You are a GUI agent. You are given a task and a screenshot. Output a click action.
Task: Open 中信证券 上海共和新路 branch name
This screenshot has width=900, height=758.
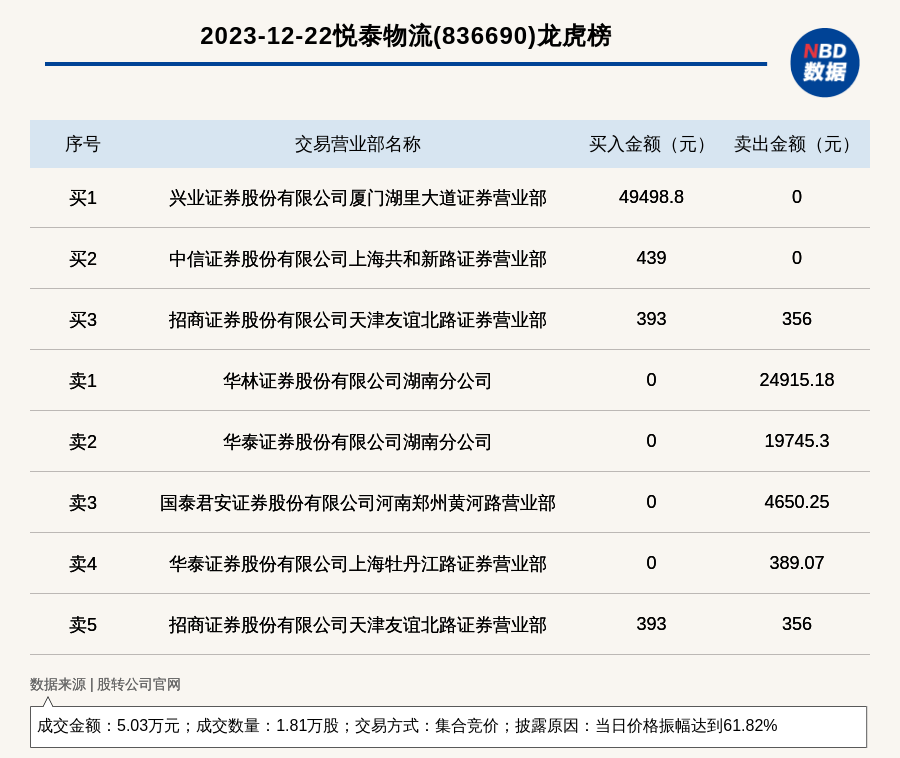coord(357,259)
